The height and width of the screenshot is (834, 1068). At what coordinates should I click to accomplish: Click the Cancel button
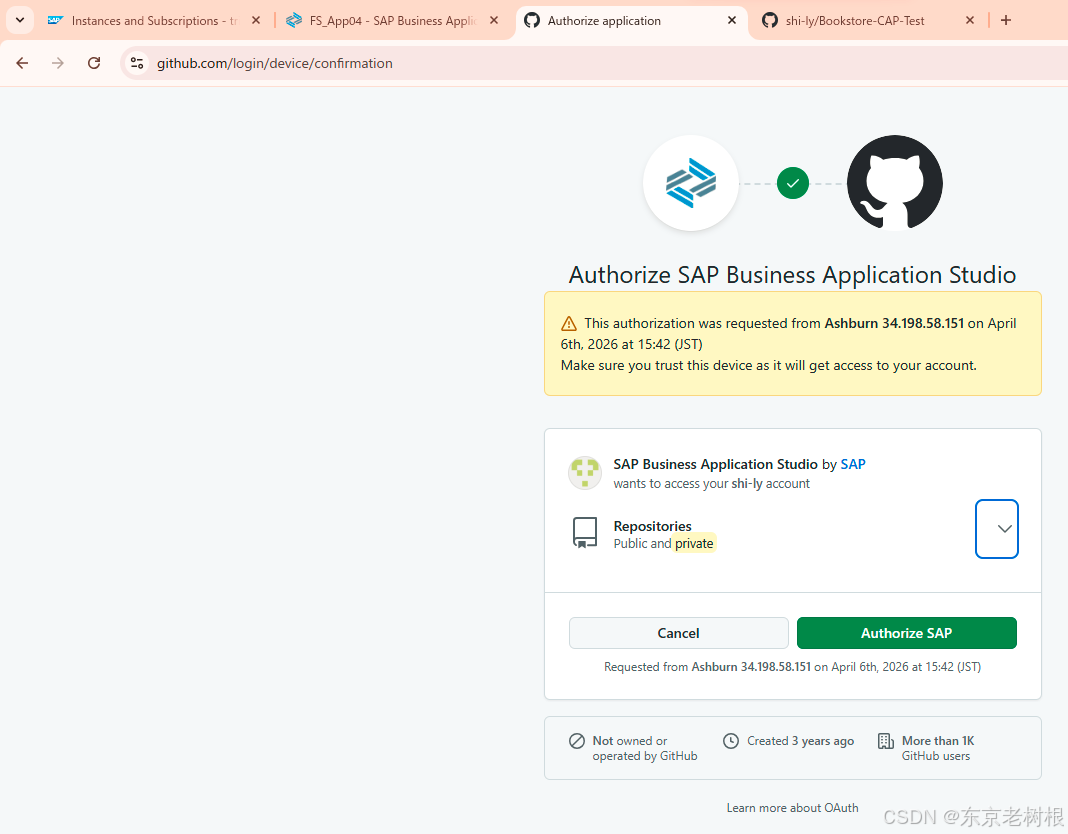click(x=678, y=633)
